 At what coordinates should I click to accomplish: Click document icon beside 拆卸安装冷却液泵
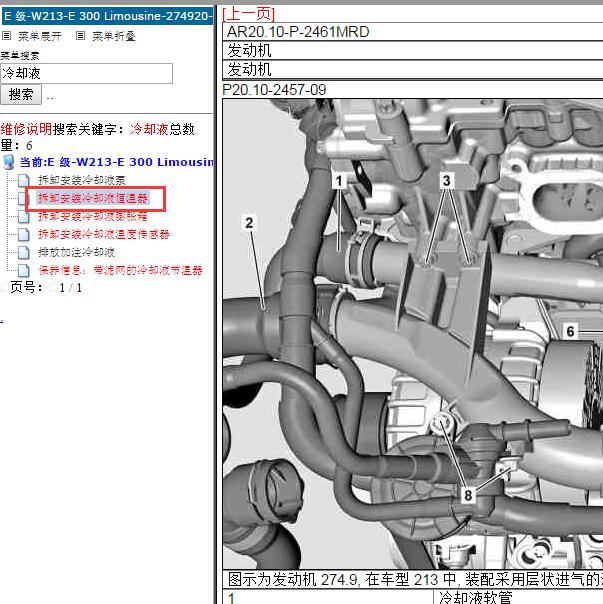pyautogui.click(x=24, y=180)
